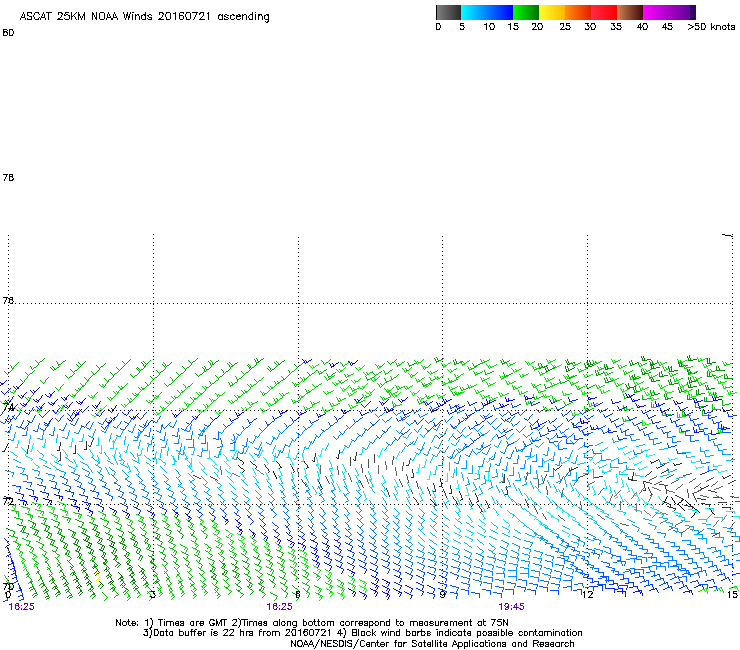
Task: Click the 70 latitude axis label
Action: pyautogui.click(x=8, y=587)
